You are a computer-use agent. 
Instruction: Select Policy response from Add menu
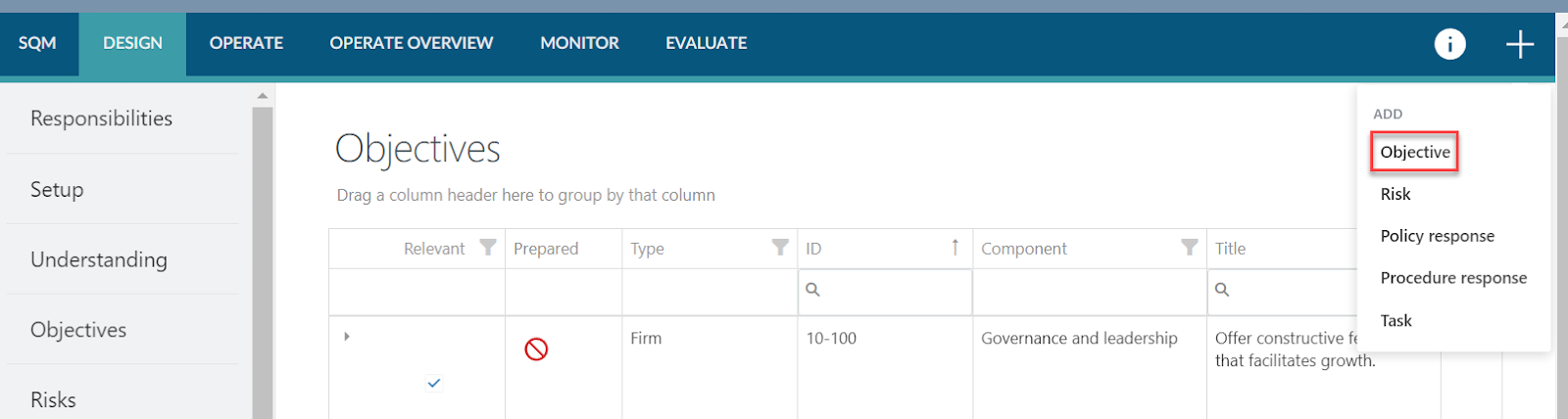[1437, 236]
